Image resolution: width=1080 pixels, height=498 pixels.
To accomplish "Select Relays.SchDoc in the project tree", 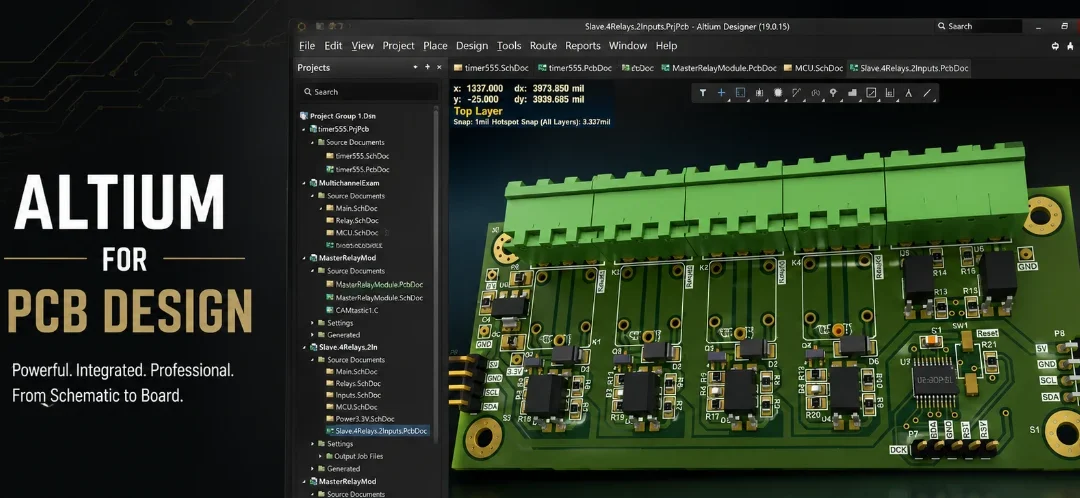I will [x=358, y=383].
